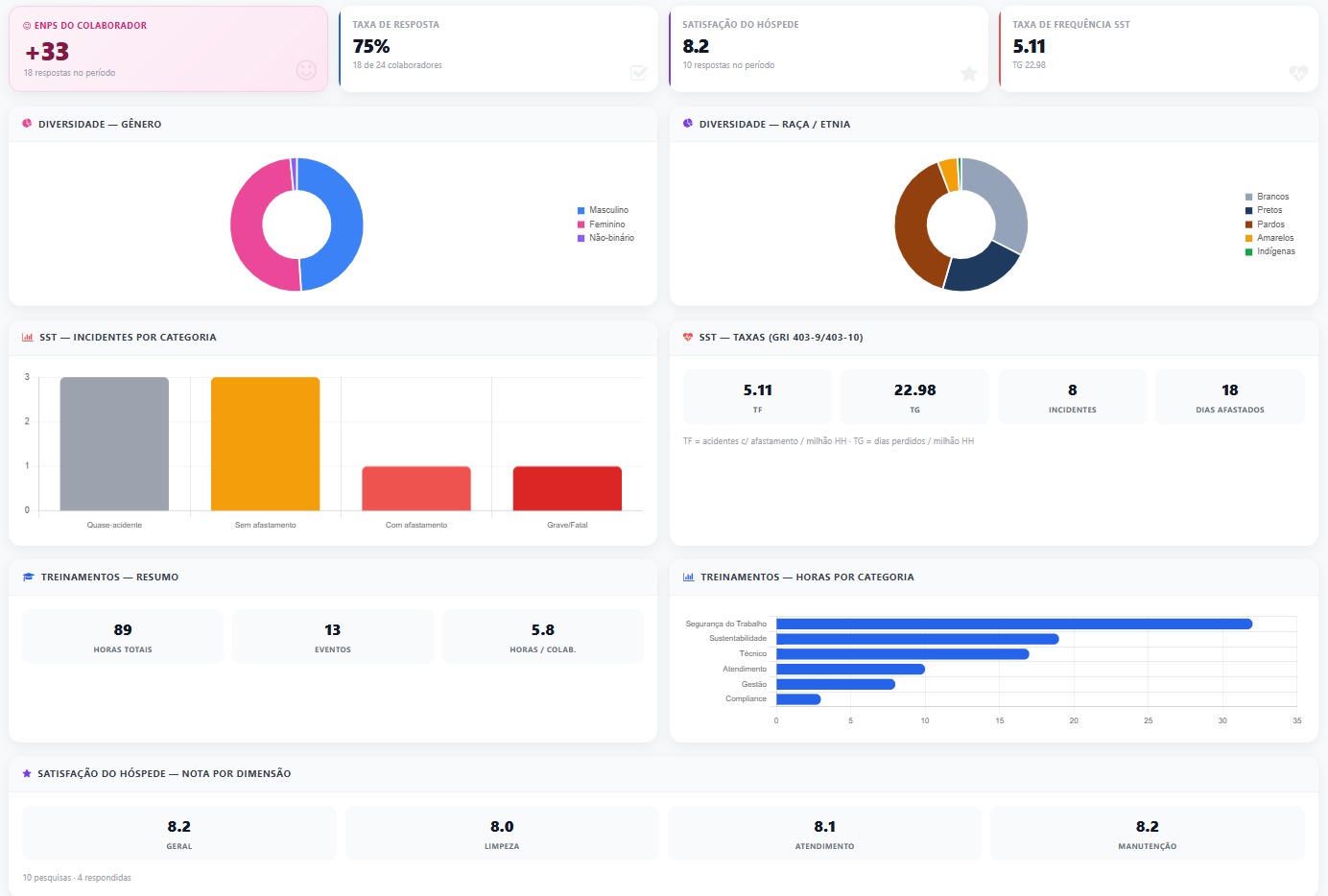Select the orange Sem afastamento bar
1328x896 pixels.
[x=266, y=444]
